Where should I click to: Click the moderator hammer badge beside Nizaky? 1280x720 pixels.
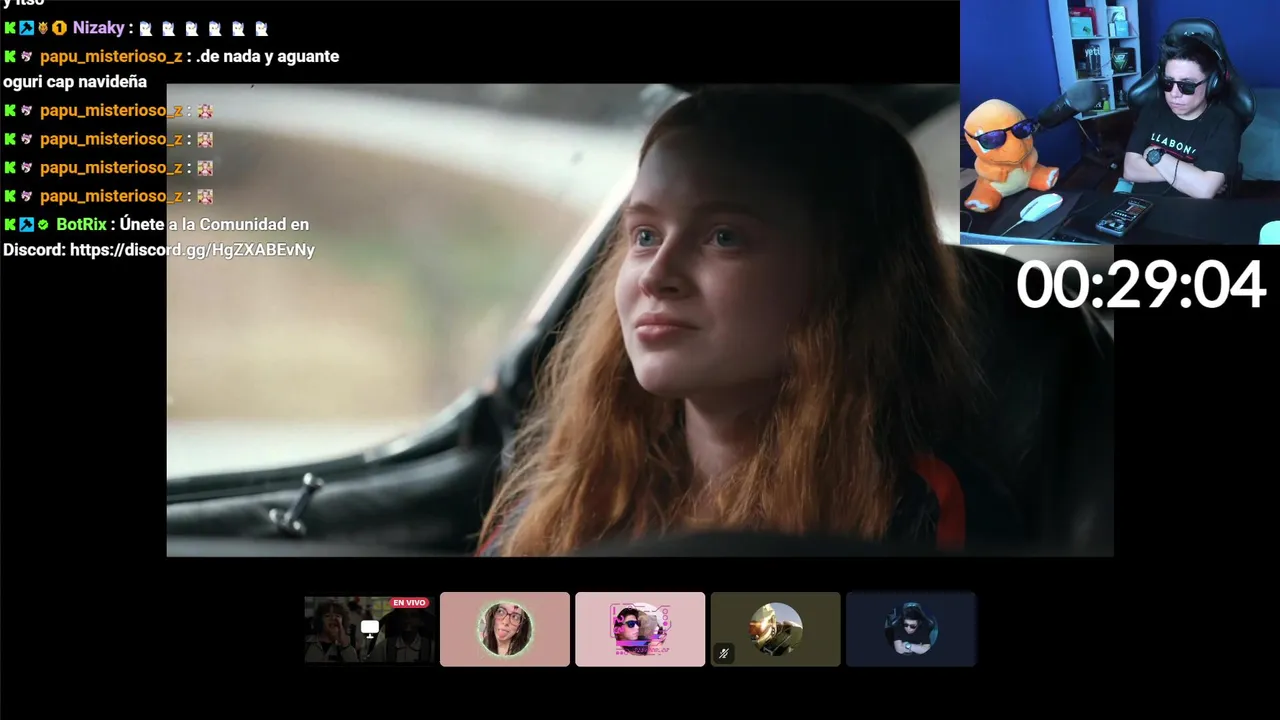click(26, 28)
